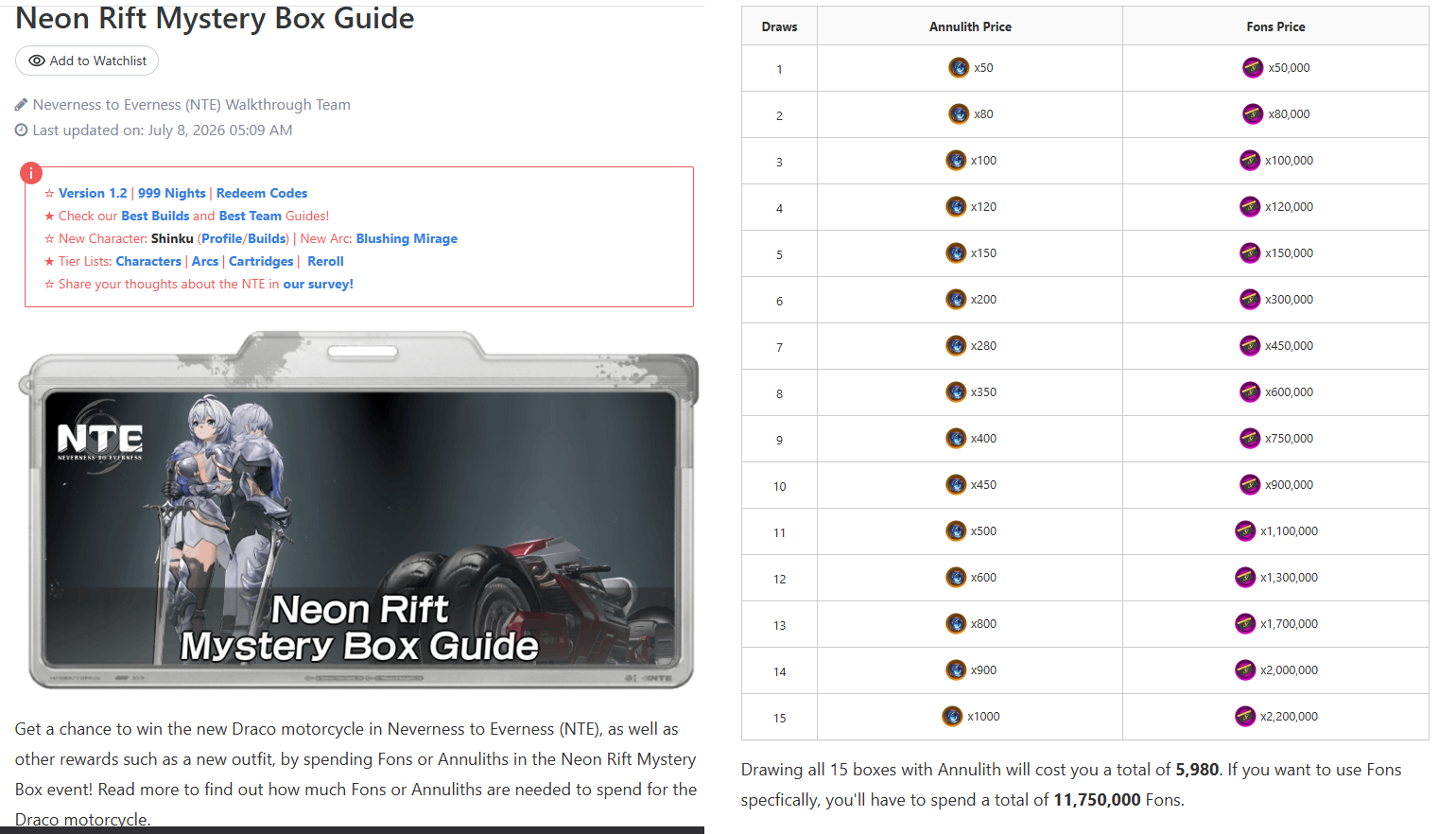Screen dimensions: 1456x834
Task: Click the Fons icon beside x1,300,000
Action: click(1245, 577)
